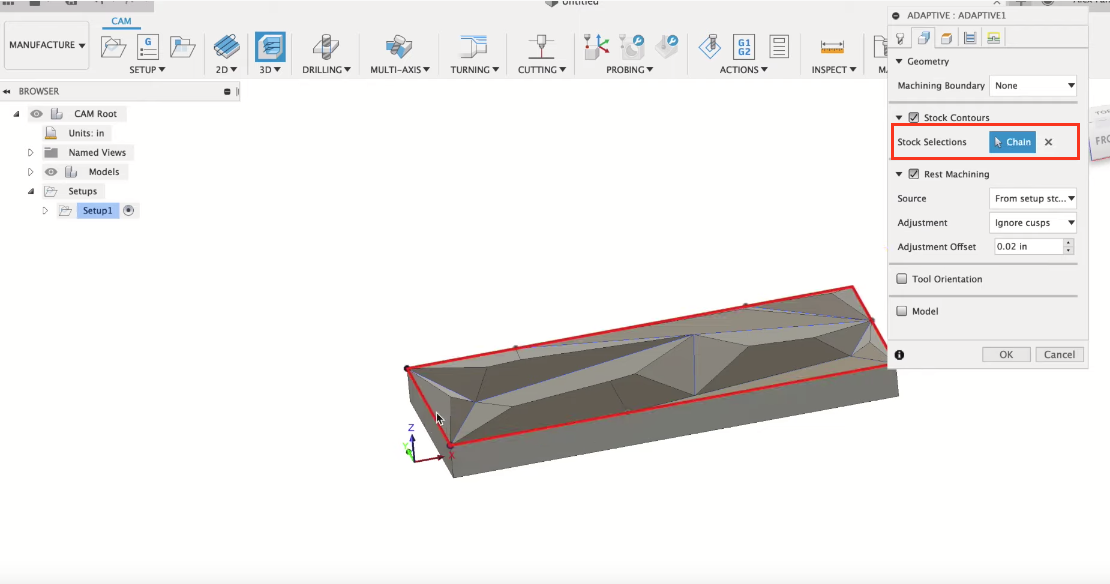Uncheck the Stock Contours checkbox

click(913, 117)
